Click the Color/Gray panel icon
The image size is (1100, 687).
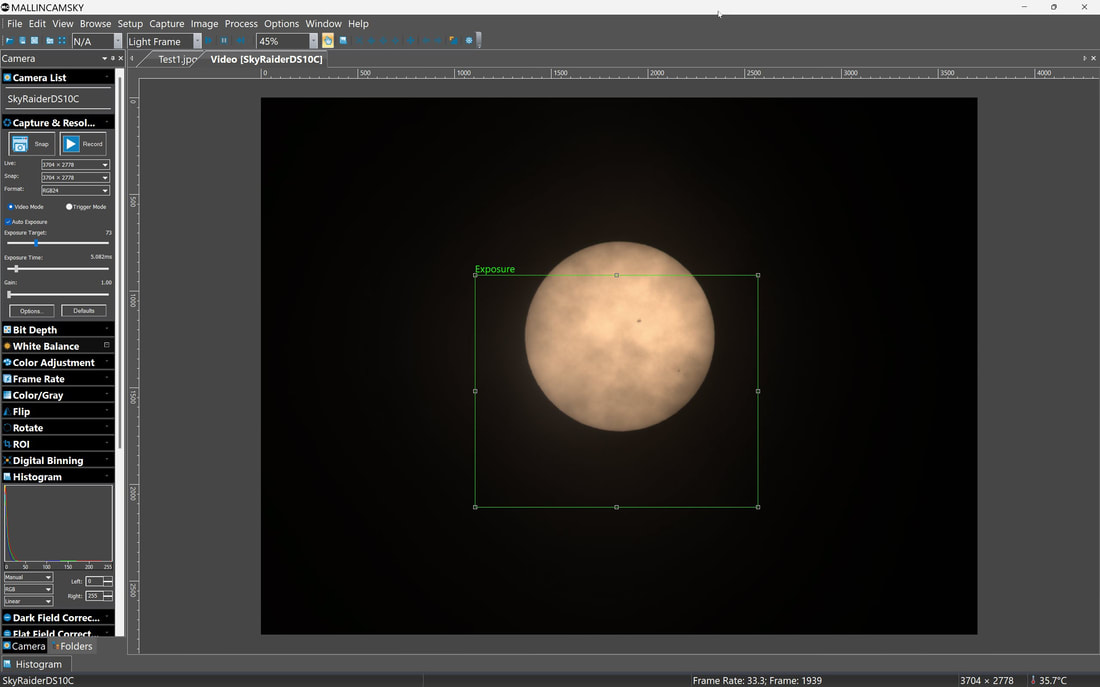[7, 395]
